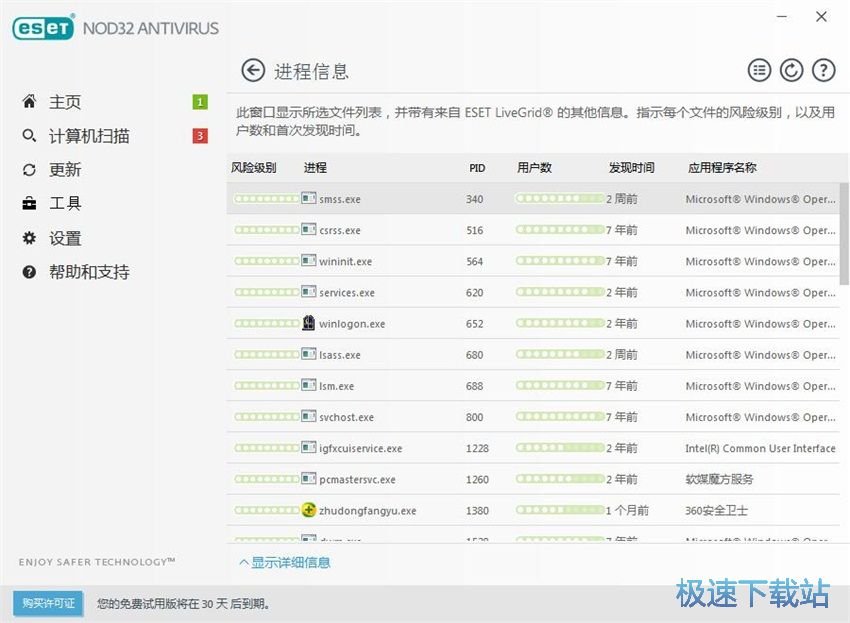Click the process list vertical scrollbar thumb
Viewport: 850px width, 623px height.
tap(844, 234)
